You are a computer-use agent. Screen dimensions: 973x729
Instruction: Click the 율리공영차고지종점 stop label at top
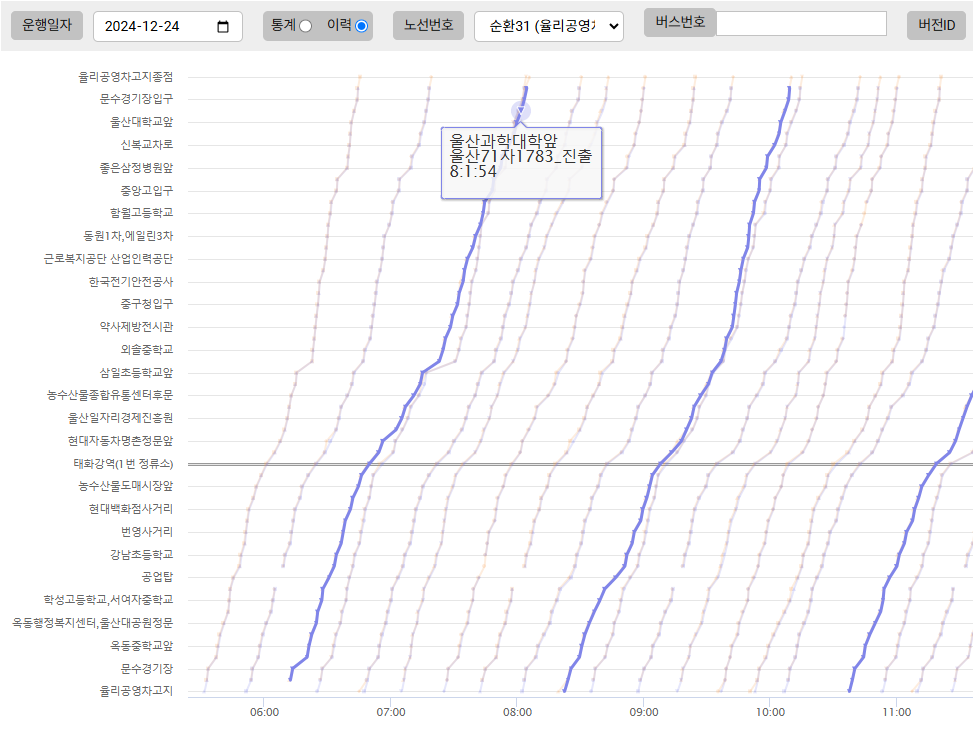[x=125, y=76]
